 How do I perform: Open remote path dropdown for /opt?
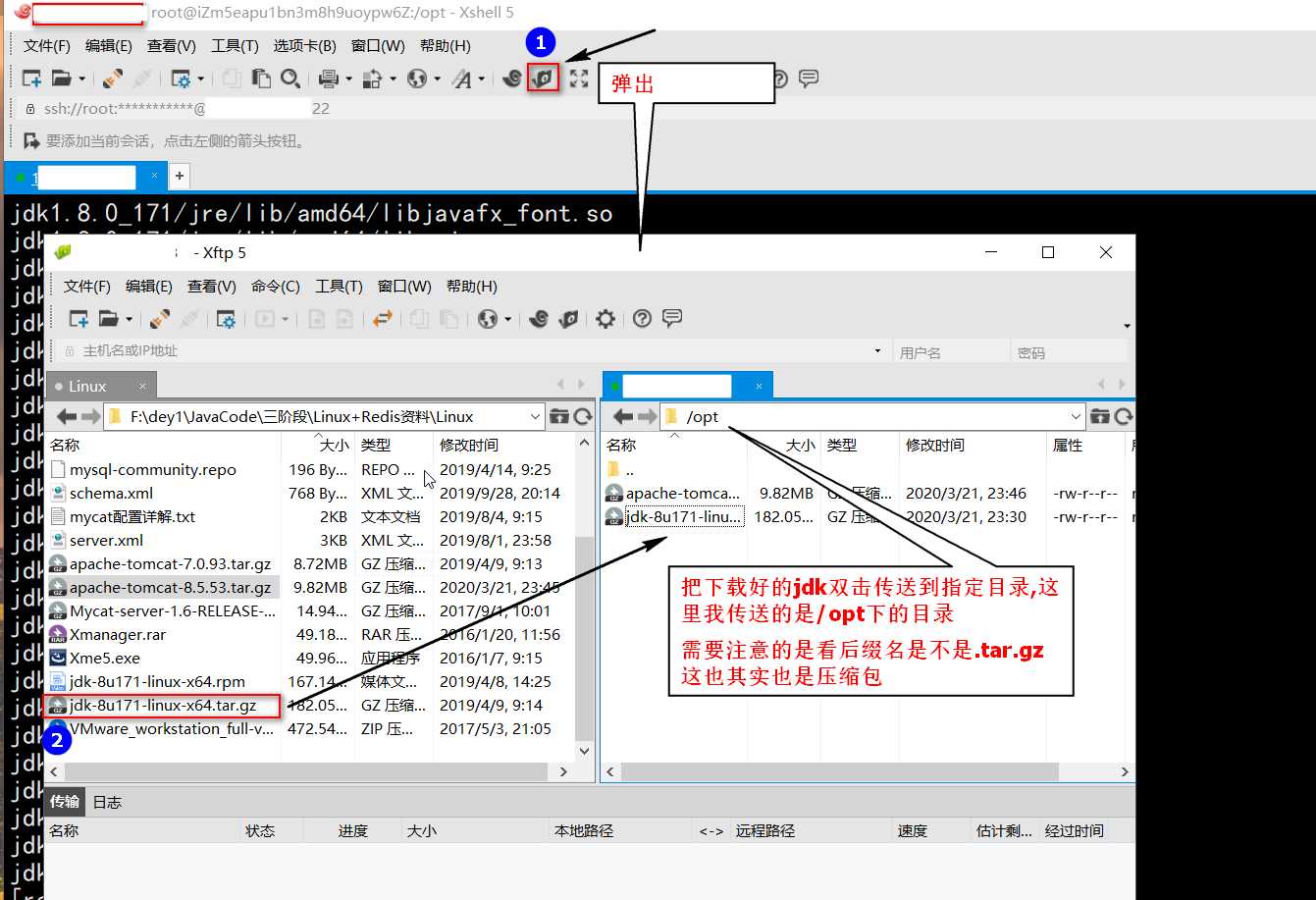pos(1076,417)
